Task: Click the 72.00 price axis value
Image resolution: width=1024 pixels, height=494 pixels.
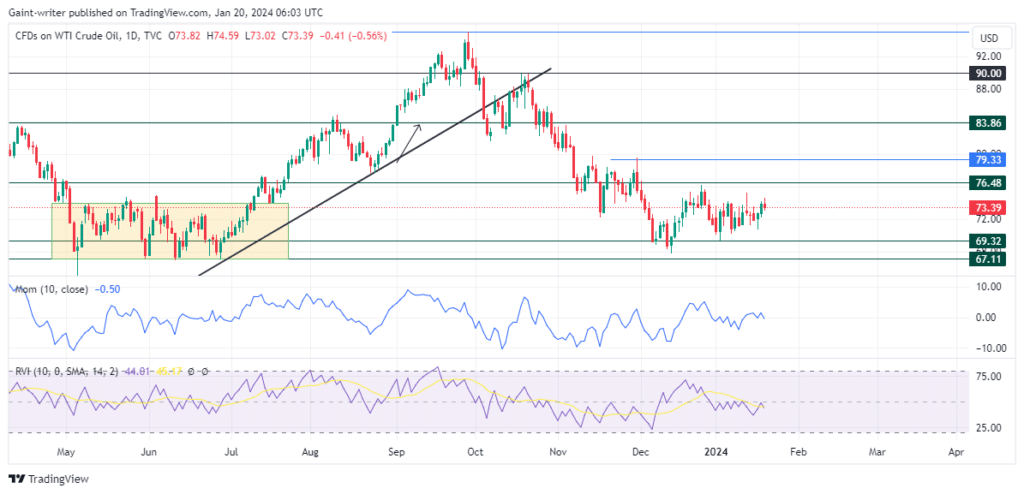Action: (x=988, y=220)
